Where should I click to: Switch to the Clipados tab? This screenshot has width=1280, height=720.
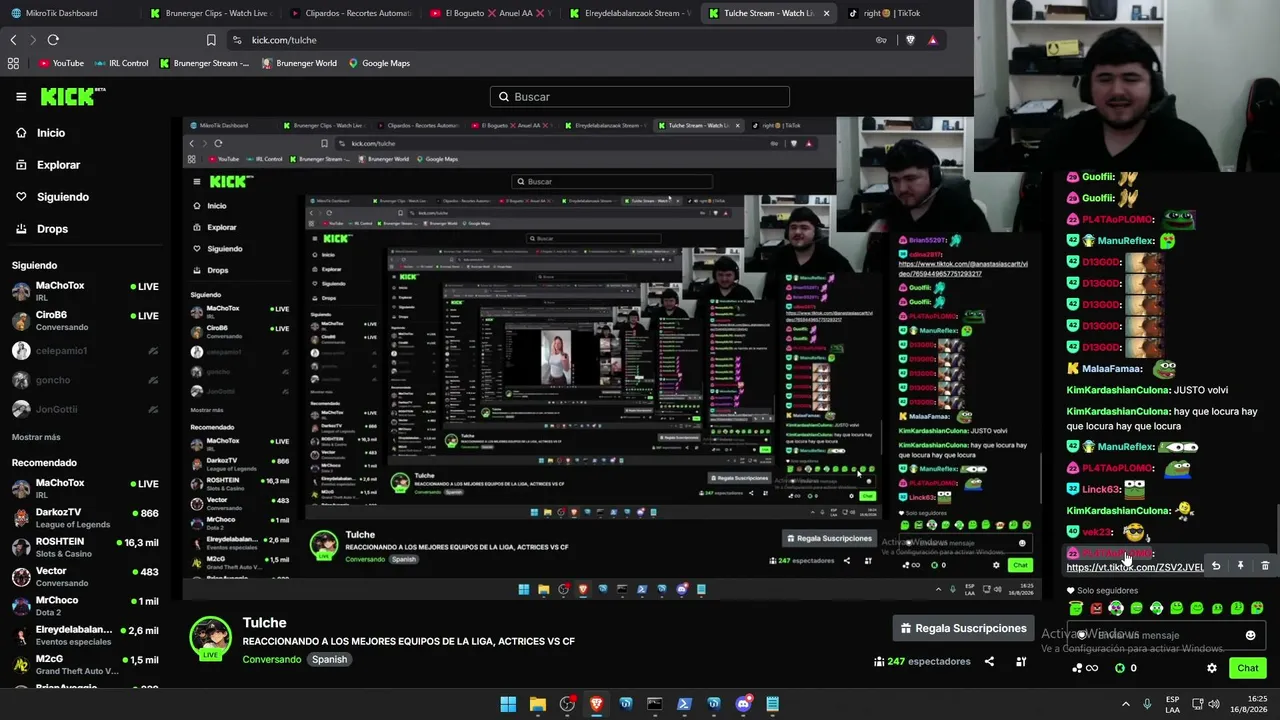349,13
